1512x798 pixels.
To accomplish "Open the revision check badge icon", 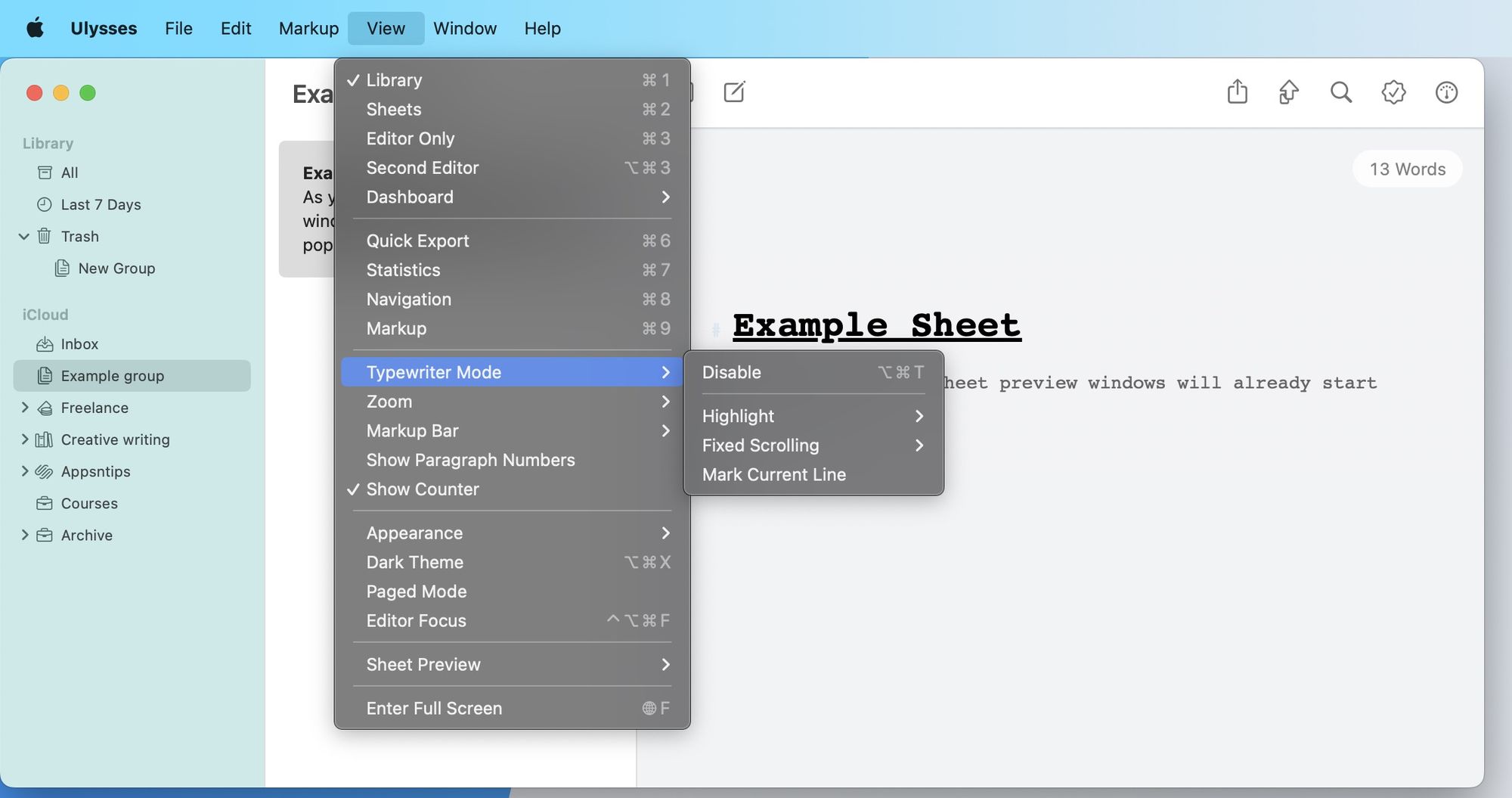I will [1393, 92].
